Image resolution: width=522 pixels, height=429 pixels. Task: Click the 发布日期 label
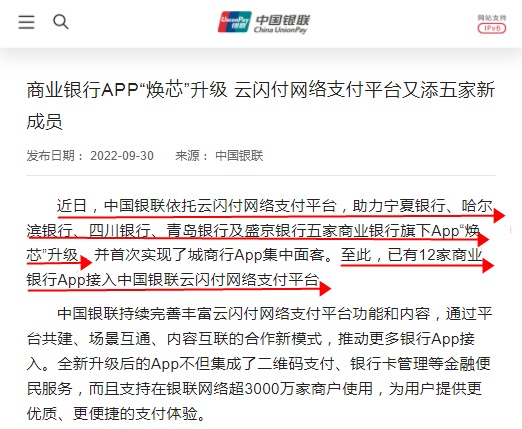click(x=50, y=156)
